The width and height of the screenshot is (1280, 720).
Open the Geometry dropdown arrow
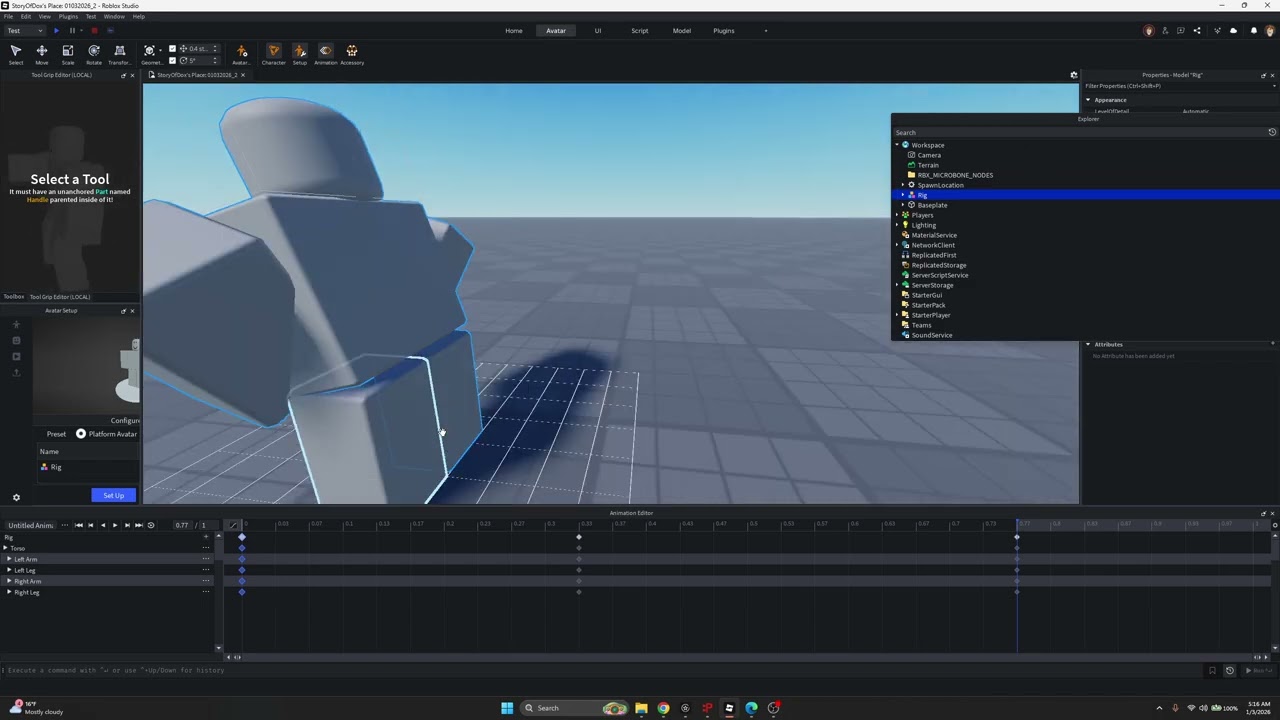[161, 50]
